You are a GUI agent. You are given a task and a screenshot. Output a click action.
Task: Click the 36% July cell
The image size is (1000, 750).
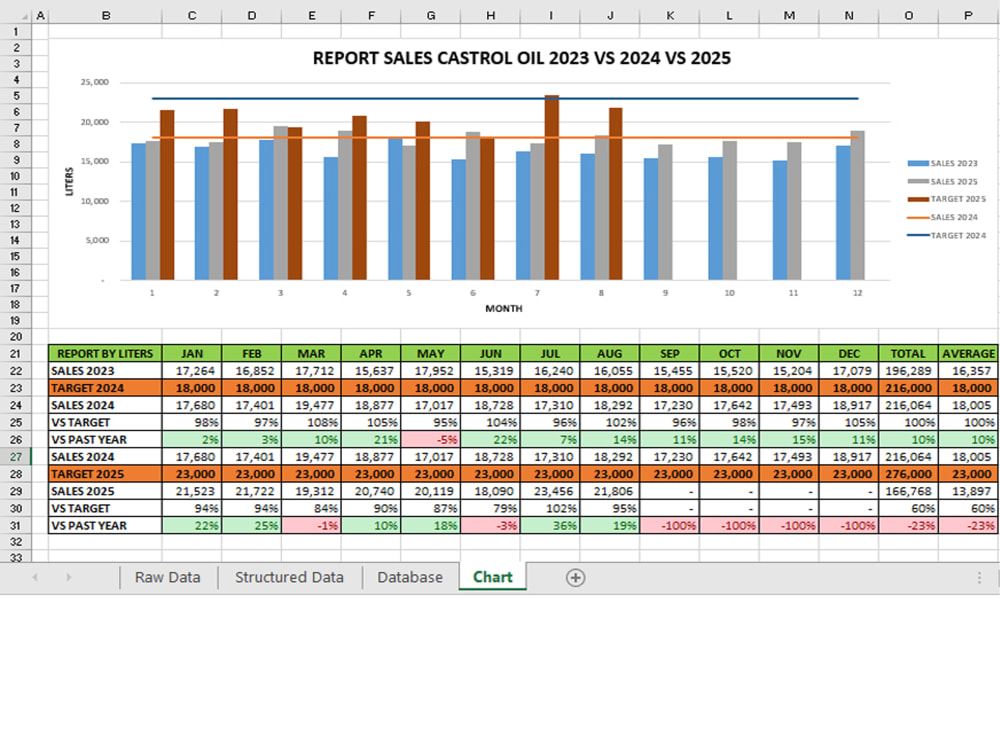(550, 526)
